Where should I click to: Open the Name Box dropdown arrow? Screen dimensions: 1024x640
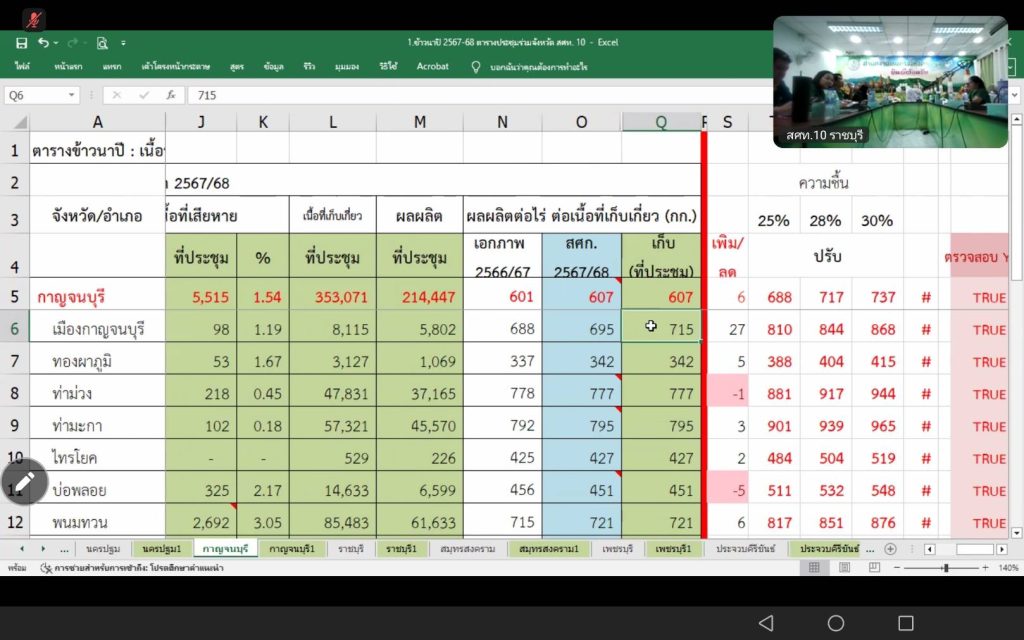(x=72, y=95)
